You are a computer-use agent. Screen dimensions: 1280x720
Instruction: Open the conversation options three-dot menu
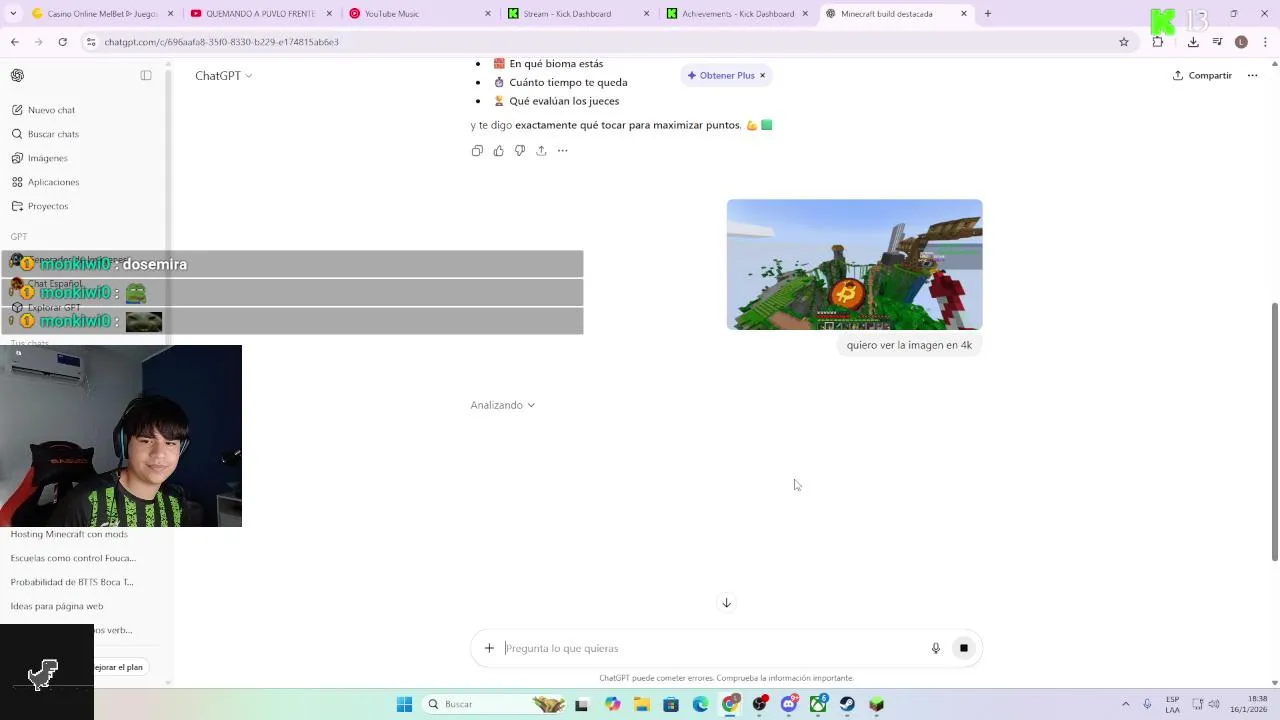tap(1252, 75)
